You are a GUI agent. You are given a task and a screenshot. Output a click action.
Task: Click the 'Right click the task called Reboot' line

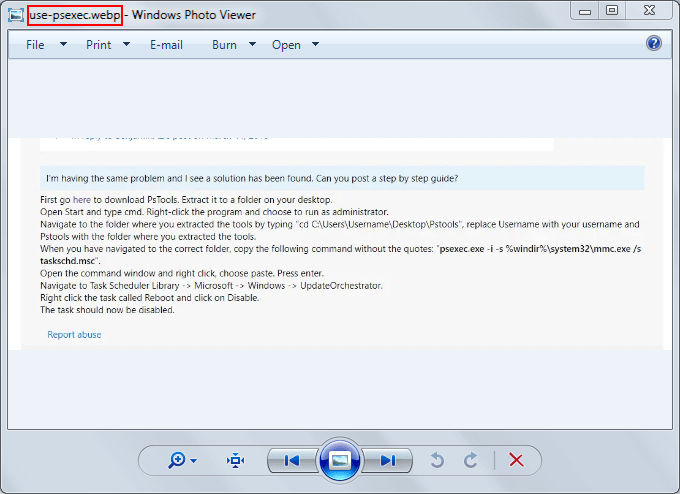coord(150,298)
